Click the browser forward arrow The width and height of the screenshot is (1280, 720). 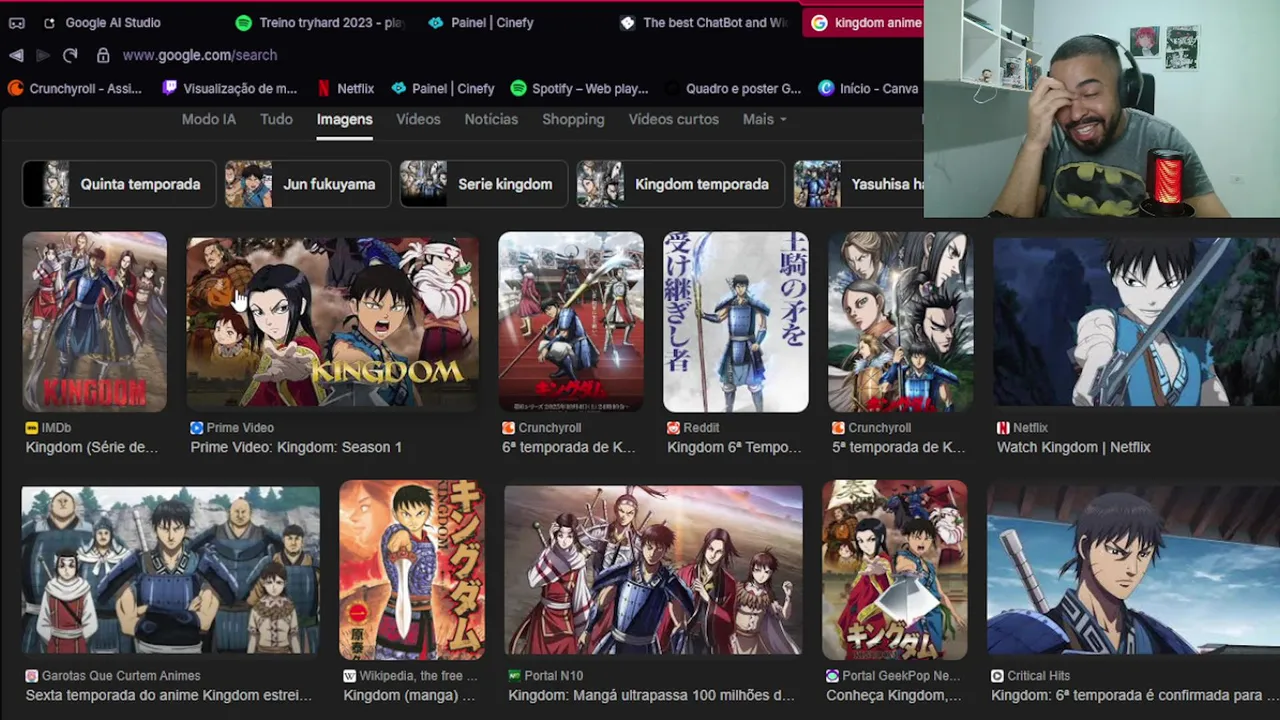42,55
